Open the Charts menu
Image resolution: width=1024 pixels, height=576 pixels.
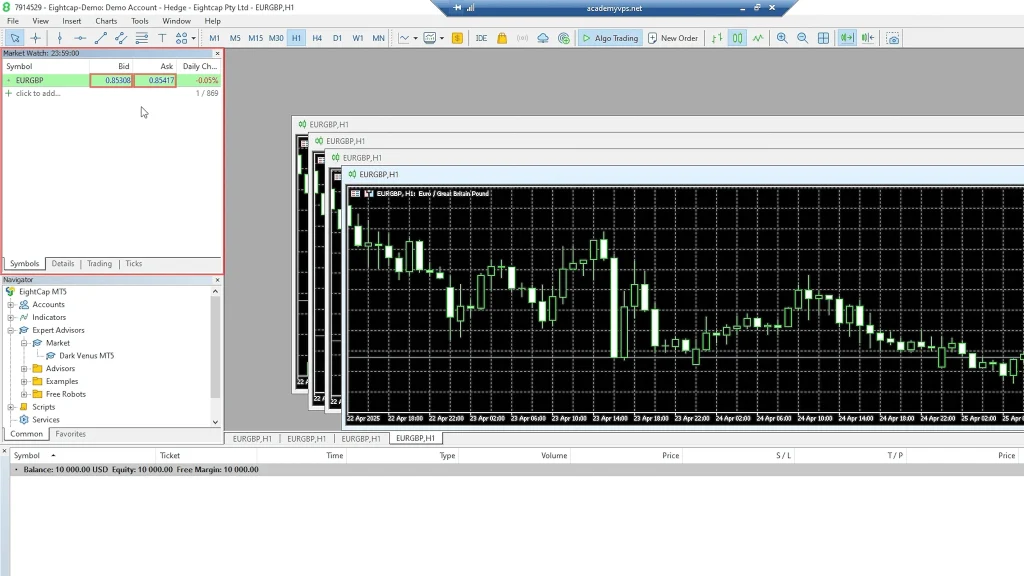click(106, 21)
